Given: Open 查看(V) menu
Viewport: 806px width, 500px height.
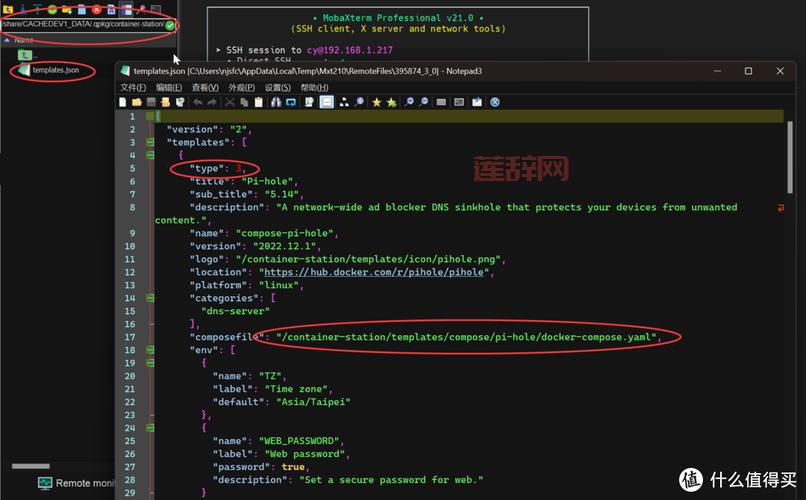Looking at the screenshot, I should [x=205, y=87].
